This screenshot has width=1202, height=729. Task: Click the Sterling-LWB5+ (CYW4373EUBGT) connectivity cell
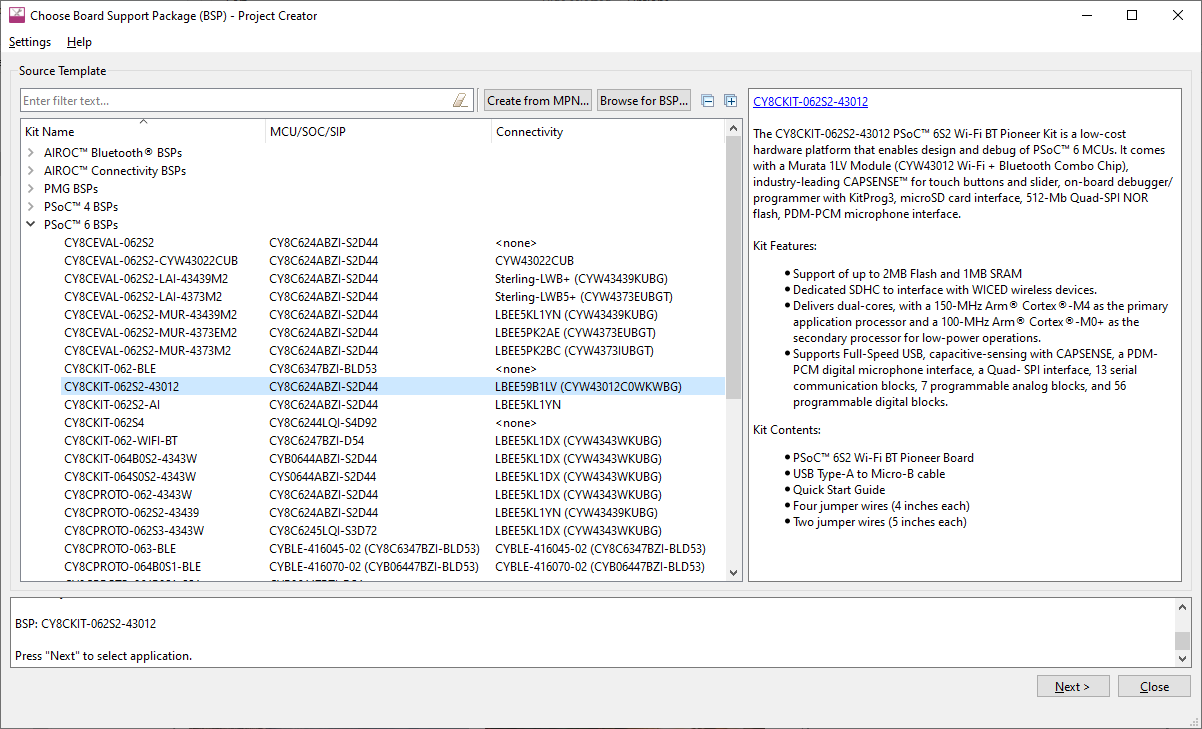(584, 297)
